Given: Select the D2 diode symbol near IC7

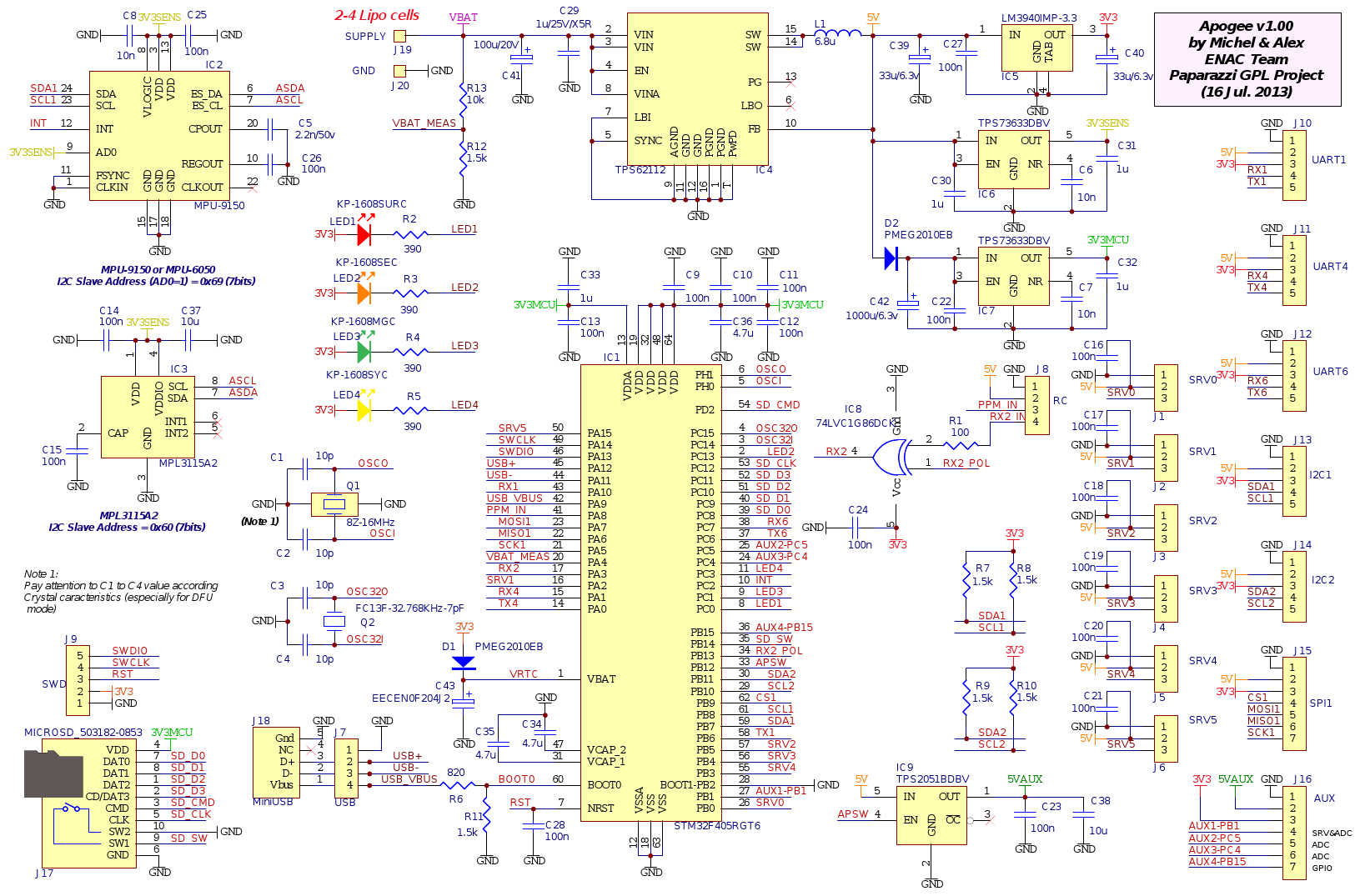Looking at the screenshot, I should click(891, 258).
